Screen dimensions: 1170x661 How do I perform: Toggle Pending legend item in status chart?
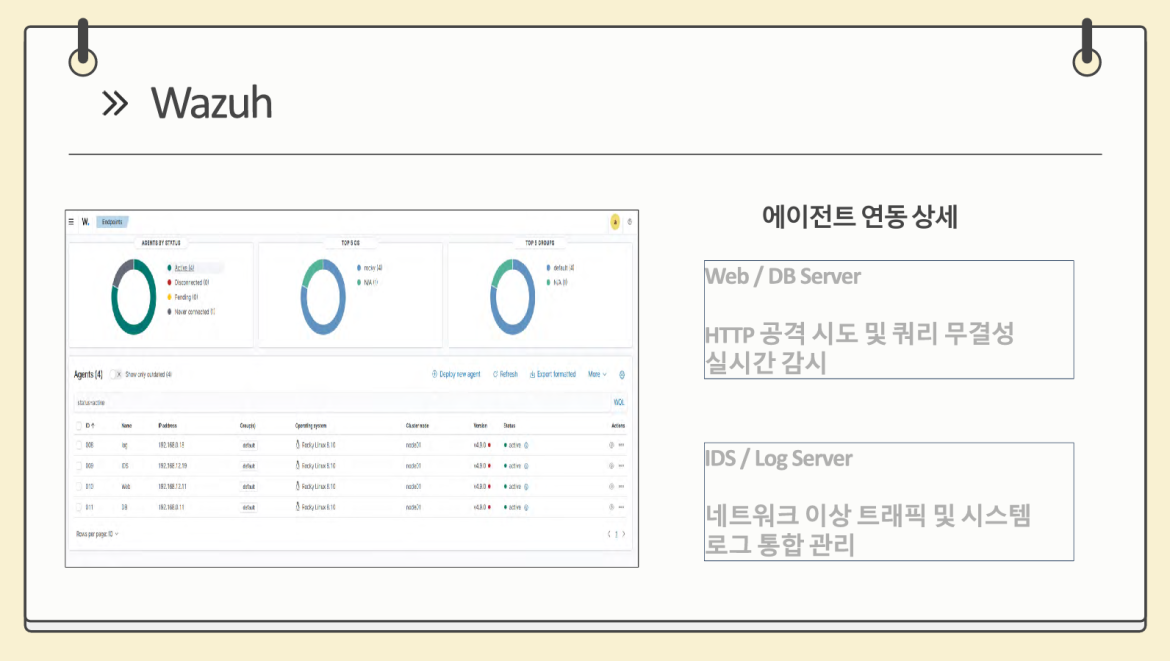tap(183, 297)
